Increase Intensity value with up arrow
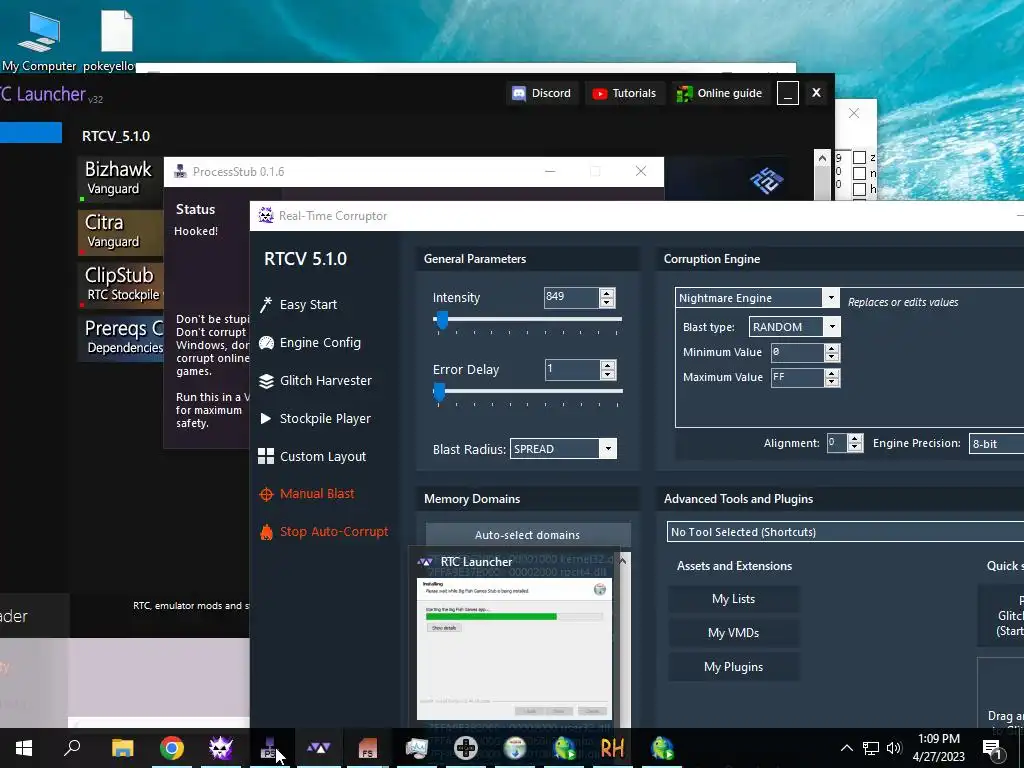 (x=607, y=293)
